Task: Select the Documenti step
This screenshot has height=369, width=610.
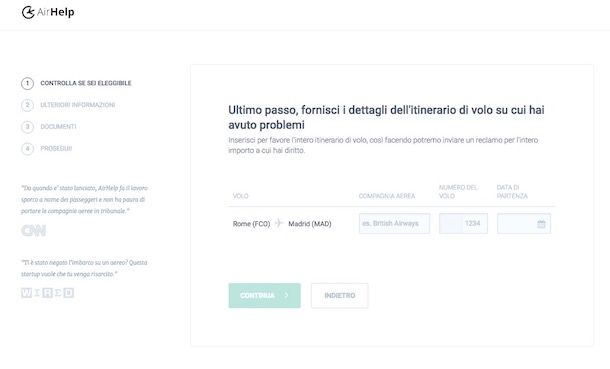Action: [x=58, y=127]
